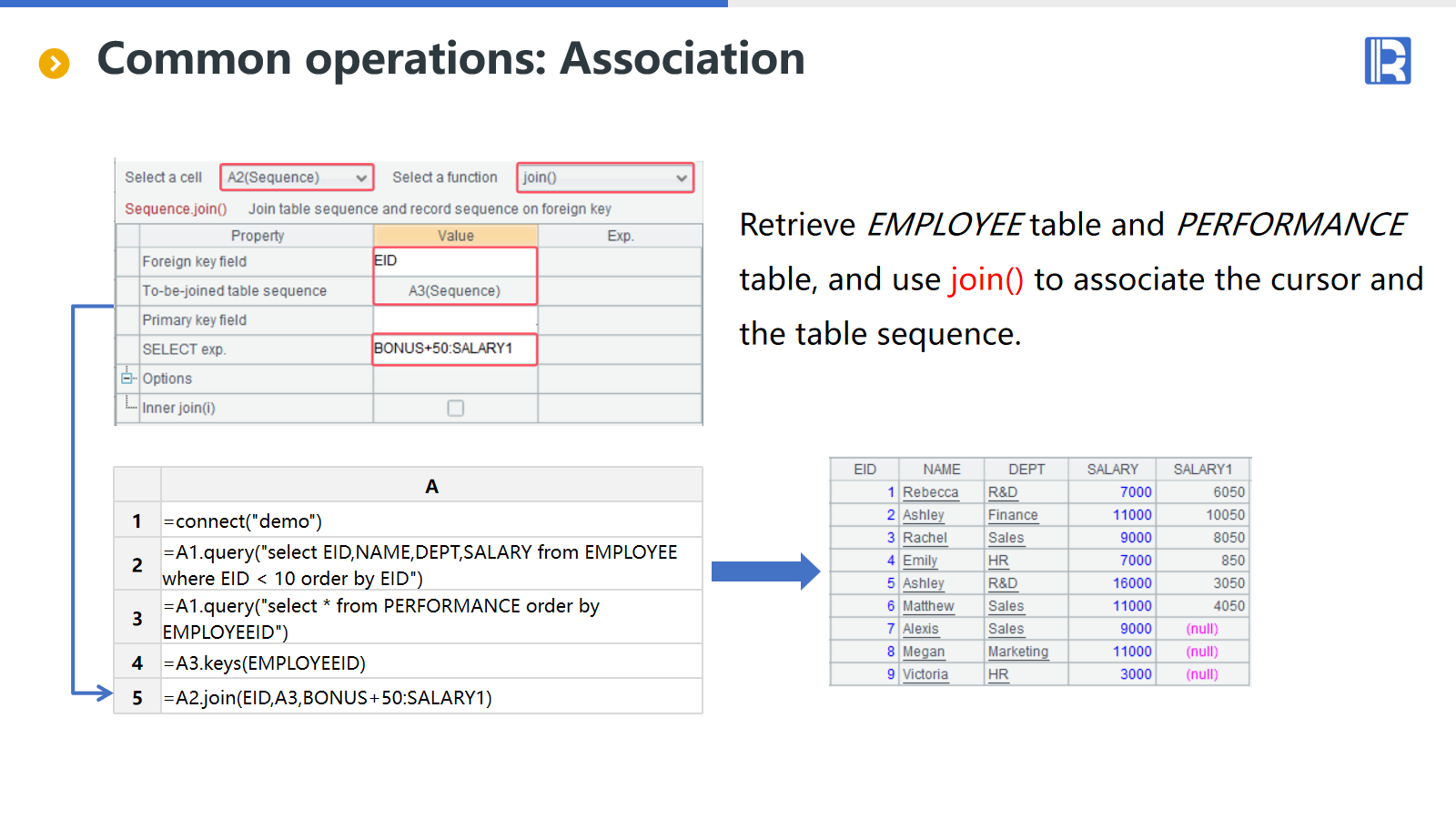Click row 4 header in the grid
Screen dimensions: 1456x819
(x=137, y=663)
